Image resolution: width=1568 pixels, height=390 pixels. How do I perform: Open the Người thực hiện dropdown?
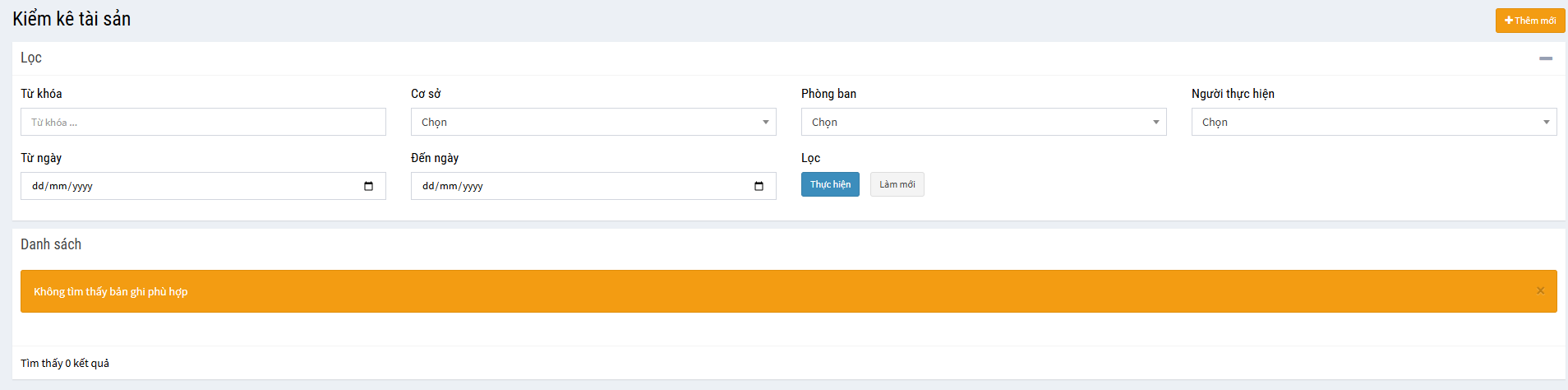coord(1373,122)
